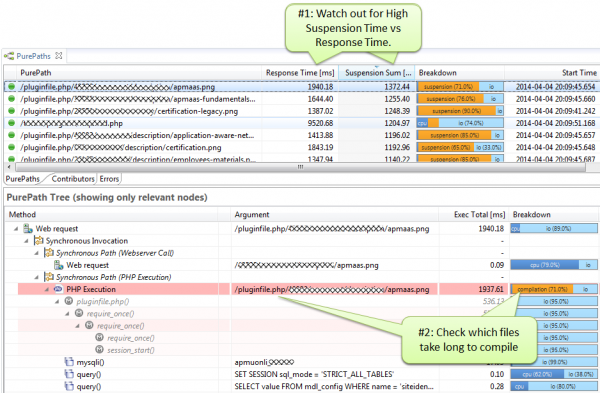This screenshot has height=393, width=600.
Task: Sort by Suspension Sum column header
Action: 377,73
